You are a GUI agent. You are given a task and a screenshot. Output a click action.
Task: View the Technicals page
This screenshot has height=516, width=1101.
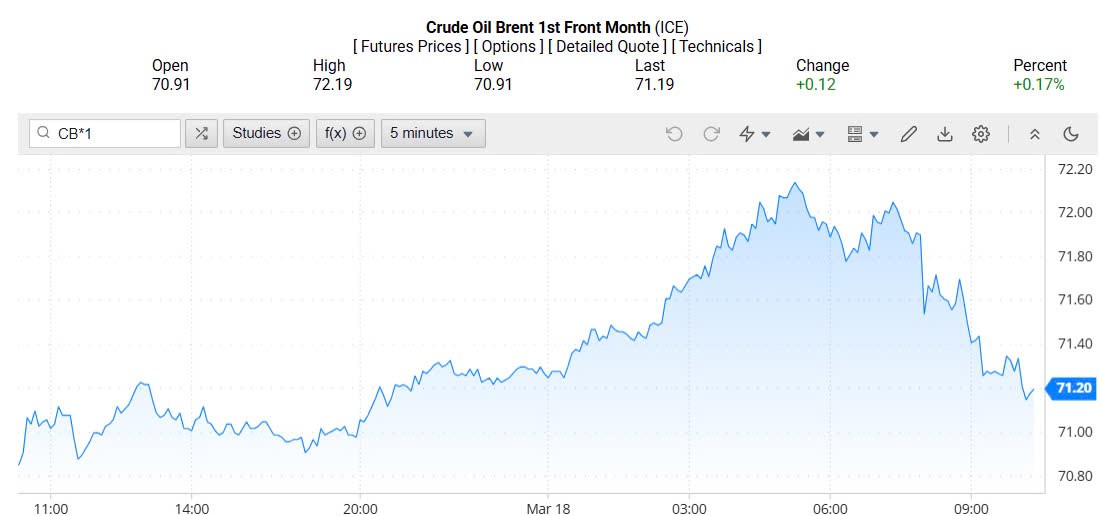click(x=716, y=46)
